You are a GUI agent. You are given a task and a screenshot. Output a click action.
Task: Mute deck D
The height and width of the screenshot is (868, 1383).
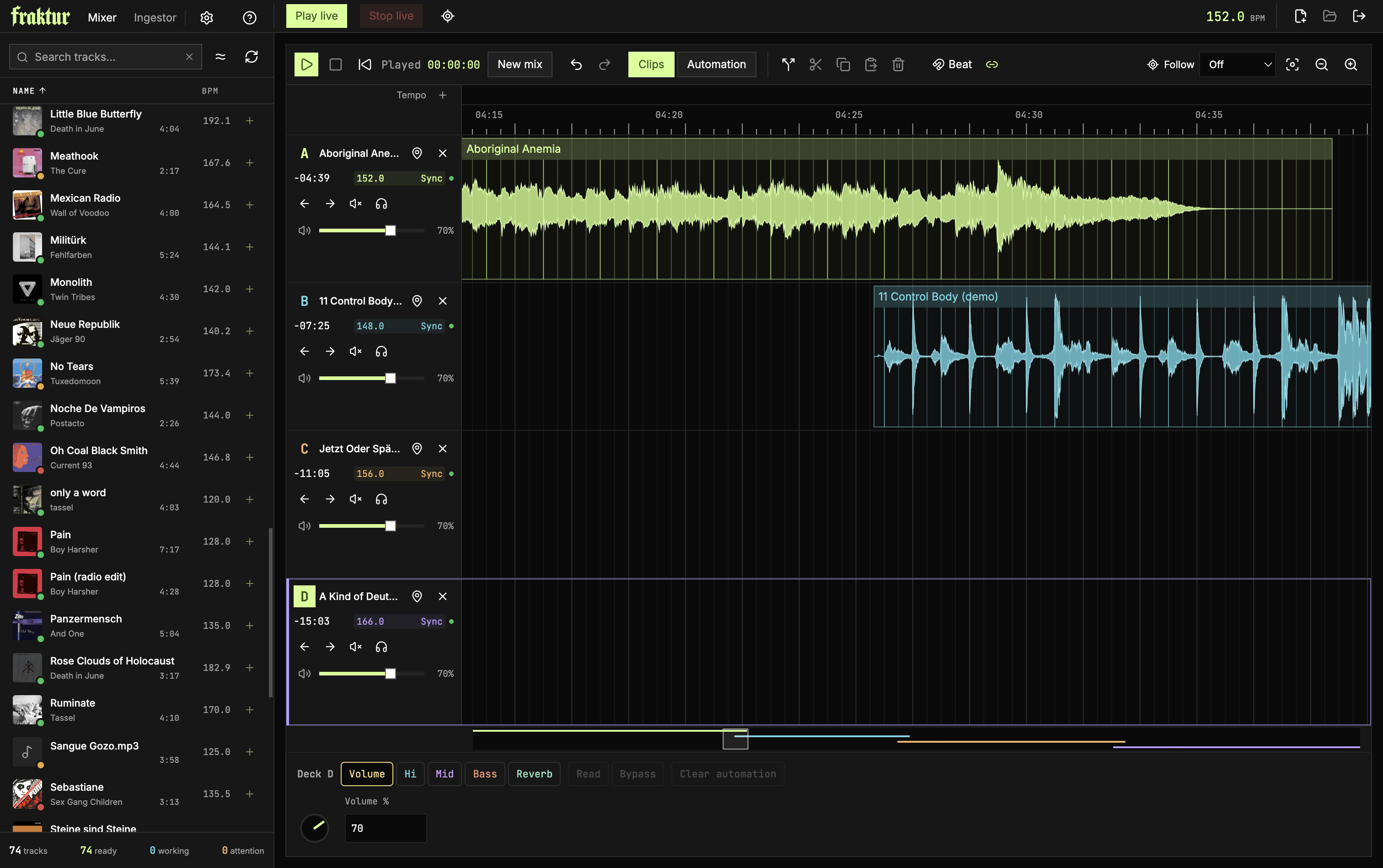click(x=355, y=647)
